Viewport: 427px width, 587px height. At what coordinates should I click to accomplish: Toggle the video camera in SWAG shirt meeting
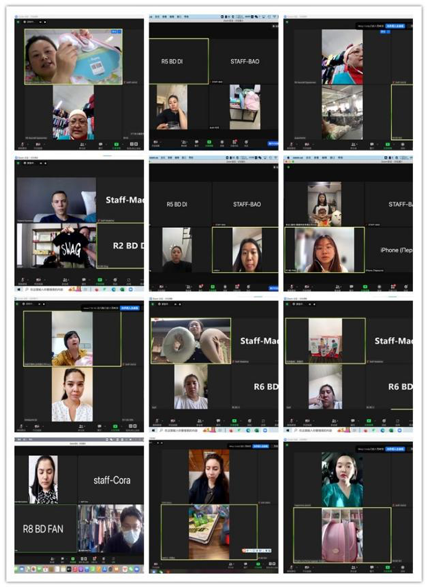(x=38, y=280)
